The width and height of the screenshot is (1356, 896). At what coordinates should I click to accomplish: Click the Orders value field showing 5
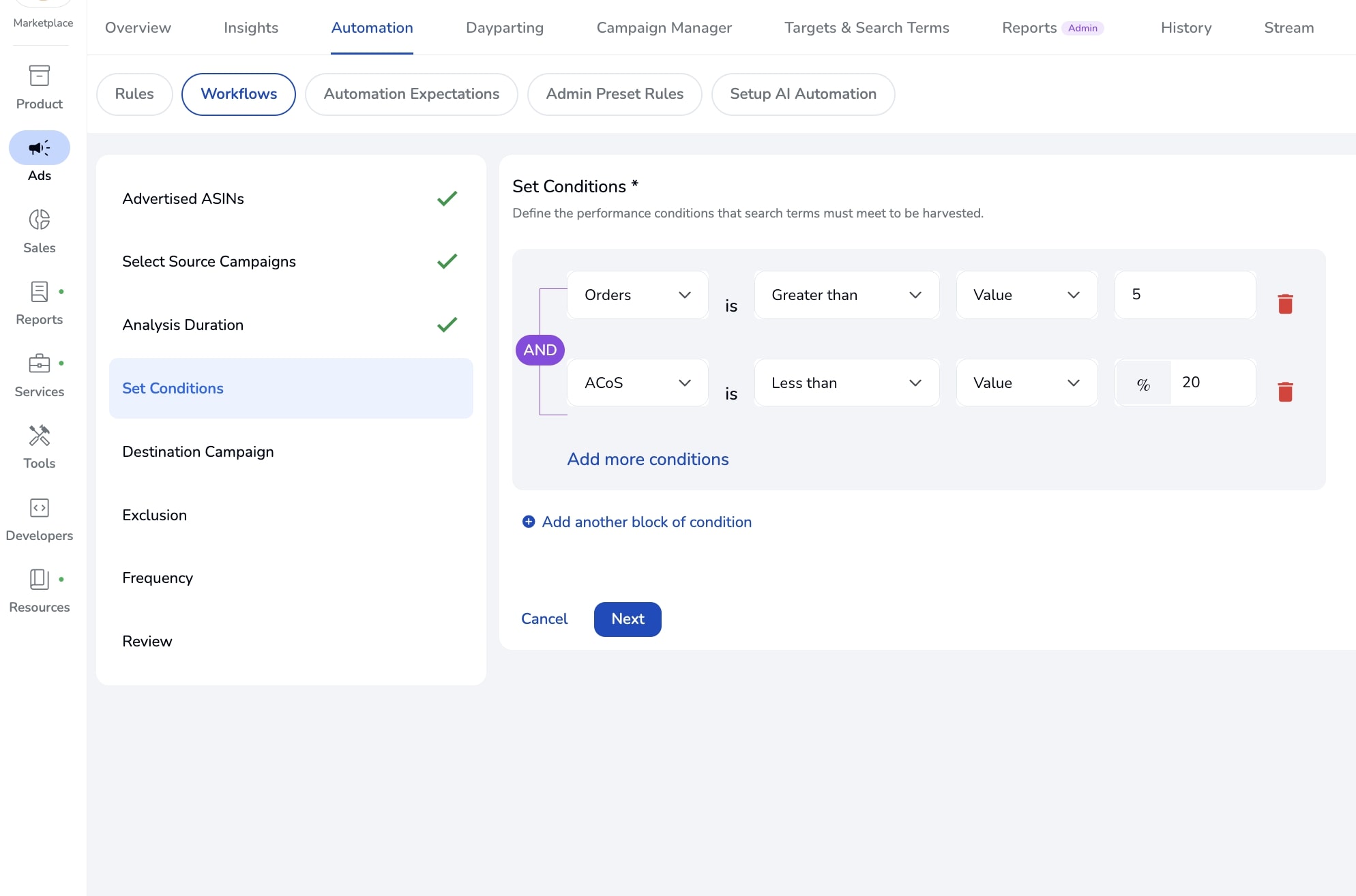pos(1185,295)
